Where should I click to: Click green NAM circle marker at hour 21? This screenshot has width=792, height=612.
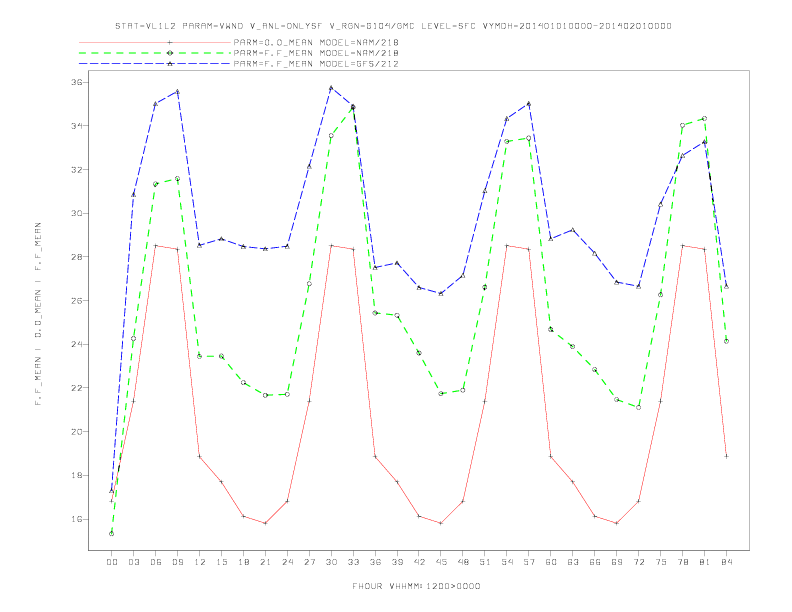coord(265,395)
